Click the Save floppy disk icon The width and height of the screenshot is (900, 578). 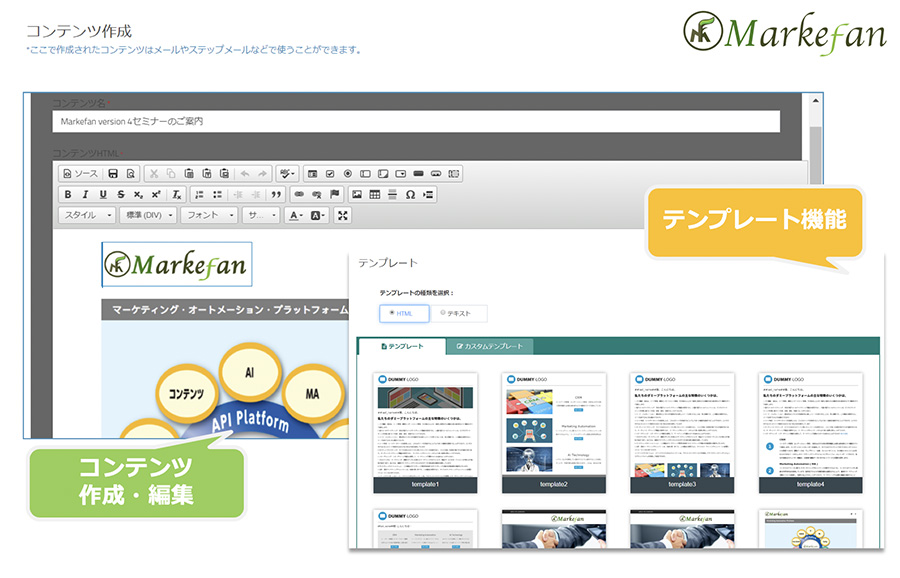(113, 173)
